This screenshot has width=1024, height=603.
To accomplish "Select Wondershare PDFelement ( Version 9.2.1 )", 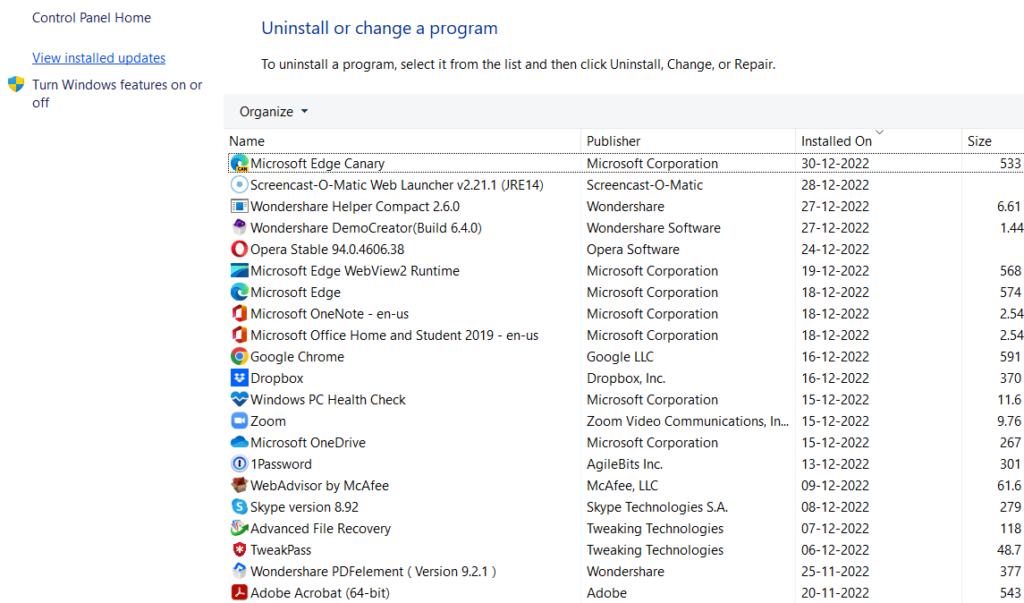I will point(374,572).
